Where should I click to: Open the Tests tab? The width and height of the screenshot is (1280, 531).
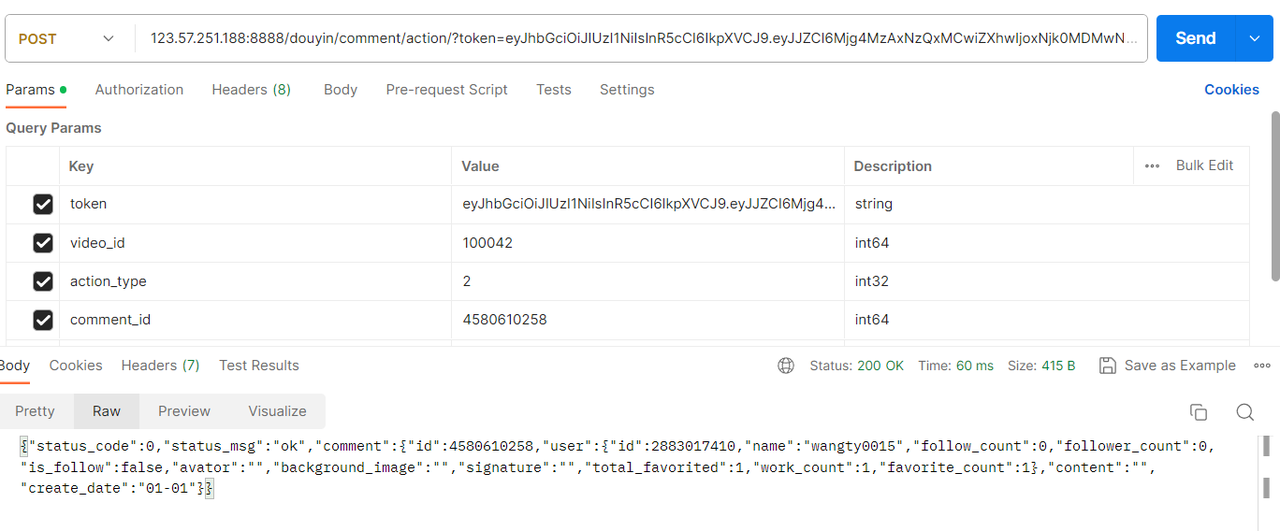pos(553,89)
